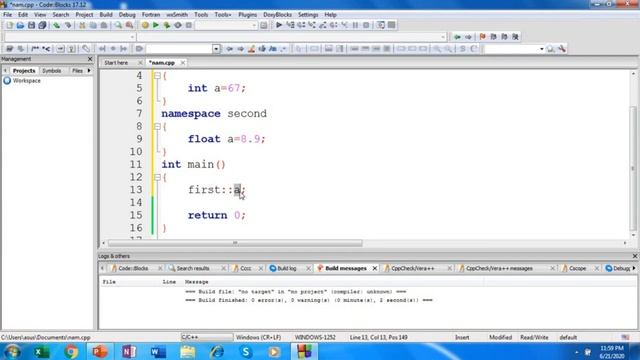The image size is (640, 360).
Task: Open the CppCheck/Vera++ messages tab
Action: pos(500,268)
